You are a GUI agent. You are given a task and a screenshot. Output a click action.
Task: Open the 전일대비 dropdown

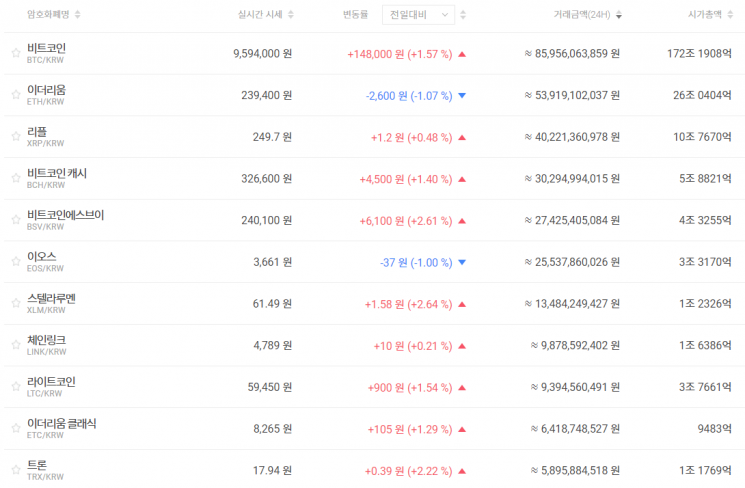coord(418,15)
